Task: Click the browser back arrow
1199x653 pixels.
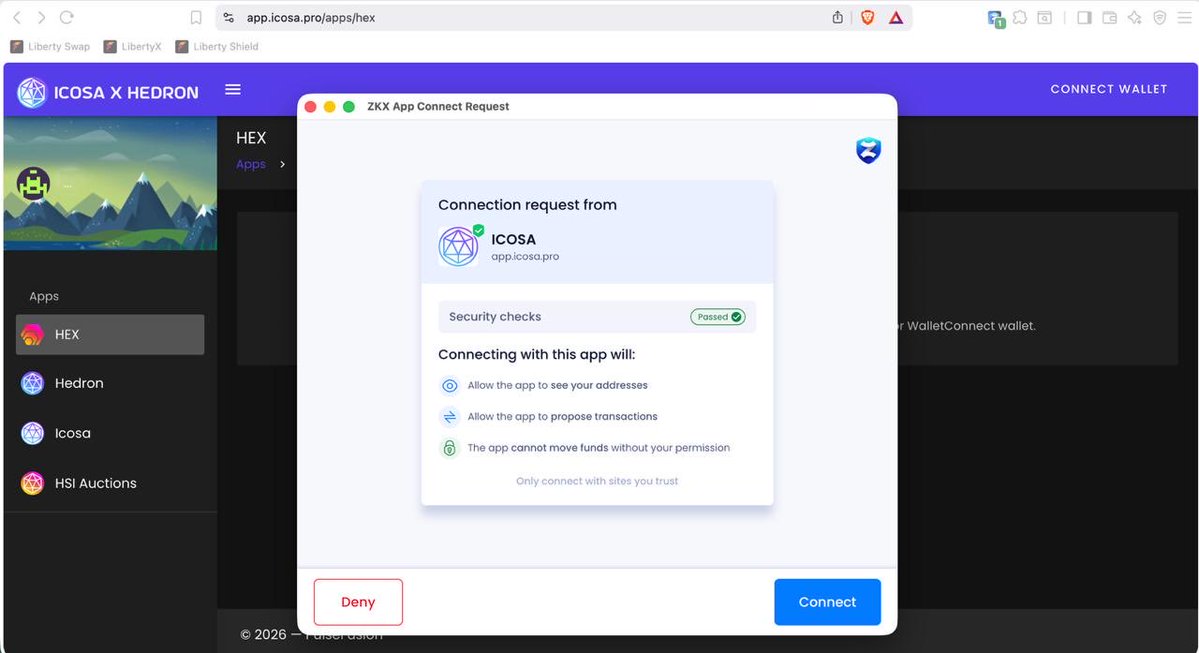Action: tap(17, 17)
